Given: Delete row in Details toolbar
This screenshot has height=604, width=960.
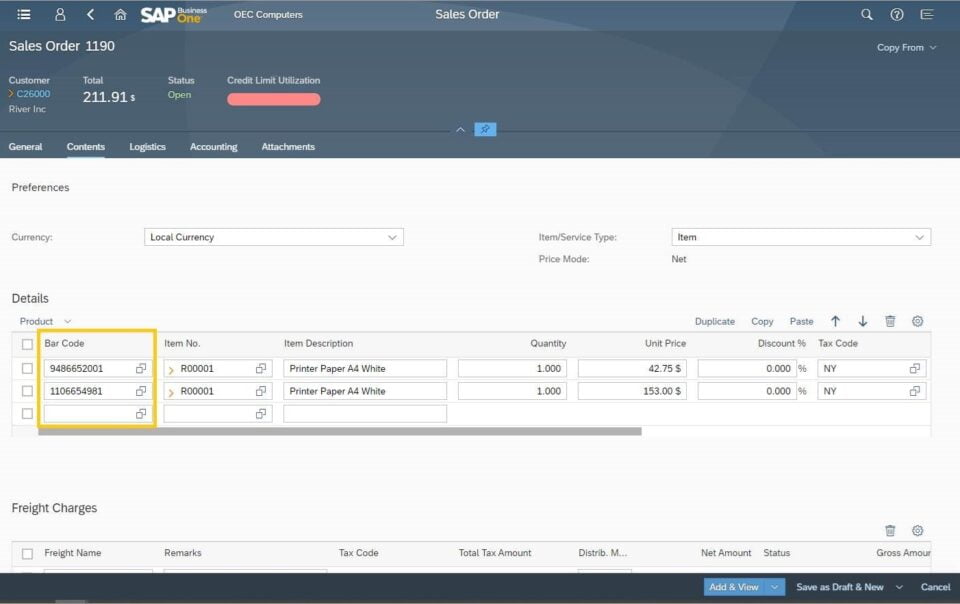Looking at the screenshot, I should pos(890,321).
